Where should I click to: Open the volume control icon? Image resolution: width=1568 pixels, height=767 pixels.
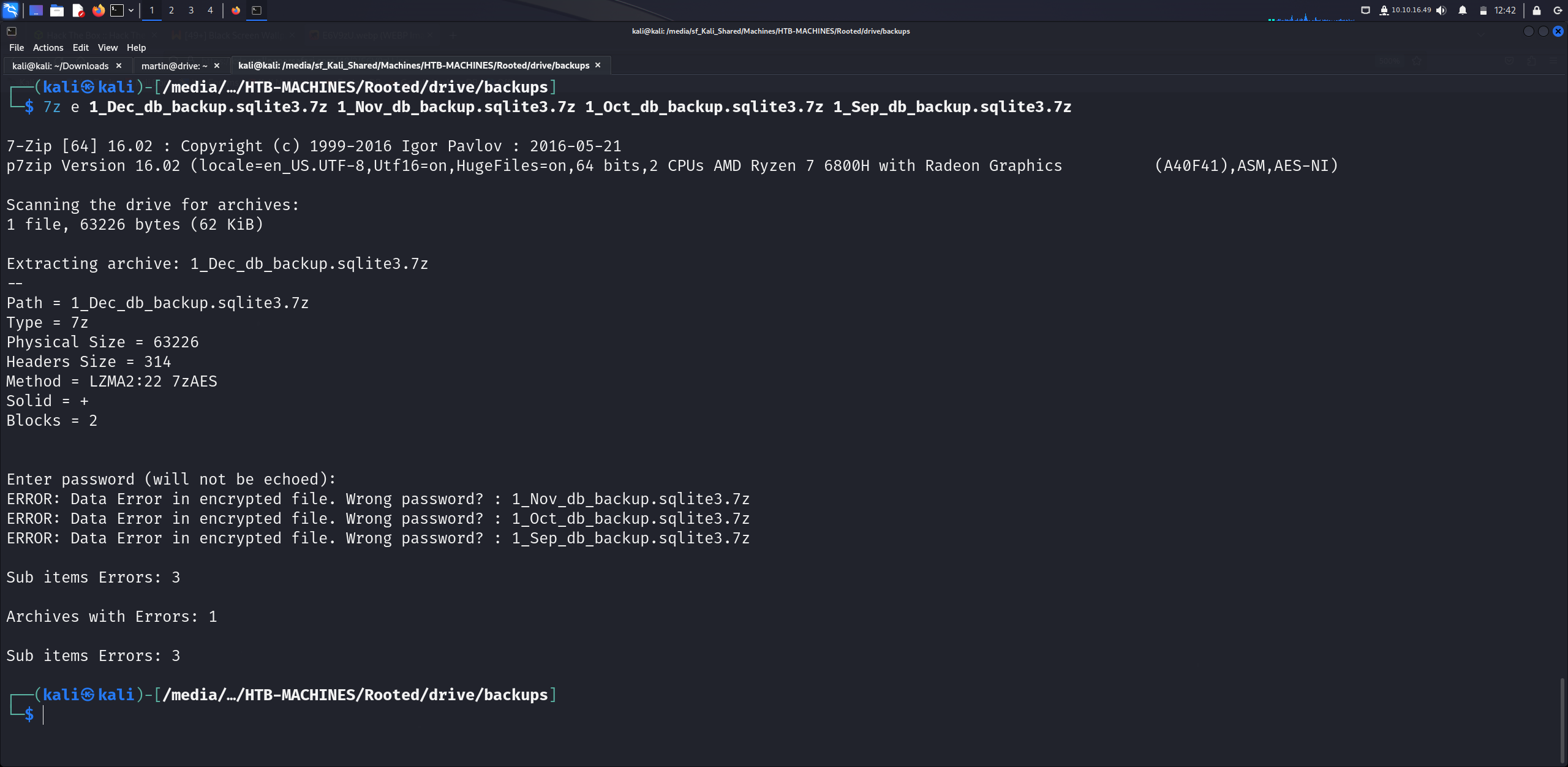(1441, 10)
